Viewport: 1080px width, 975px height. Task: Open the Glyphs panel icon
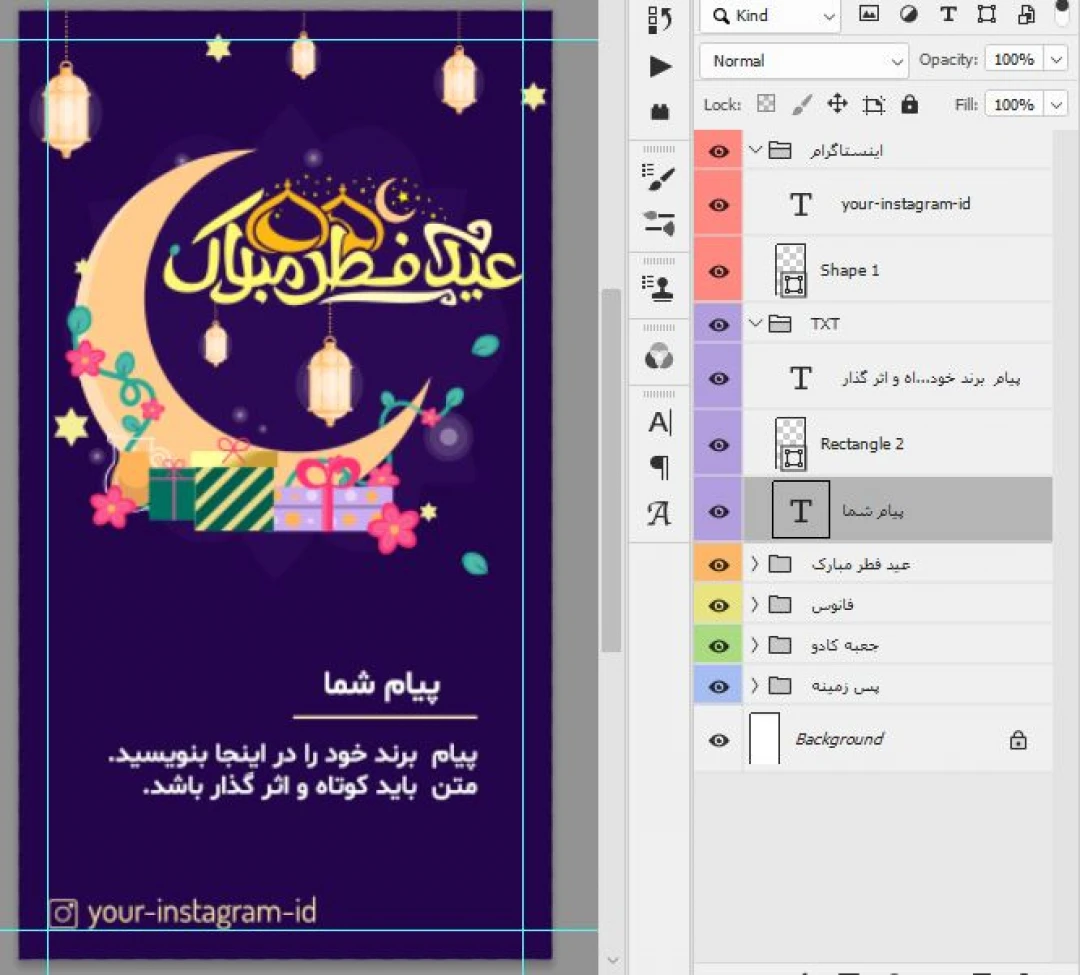(x=660, y=514)
